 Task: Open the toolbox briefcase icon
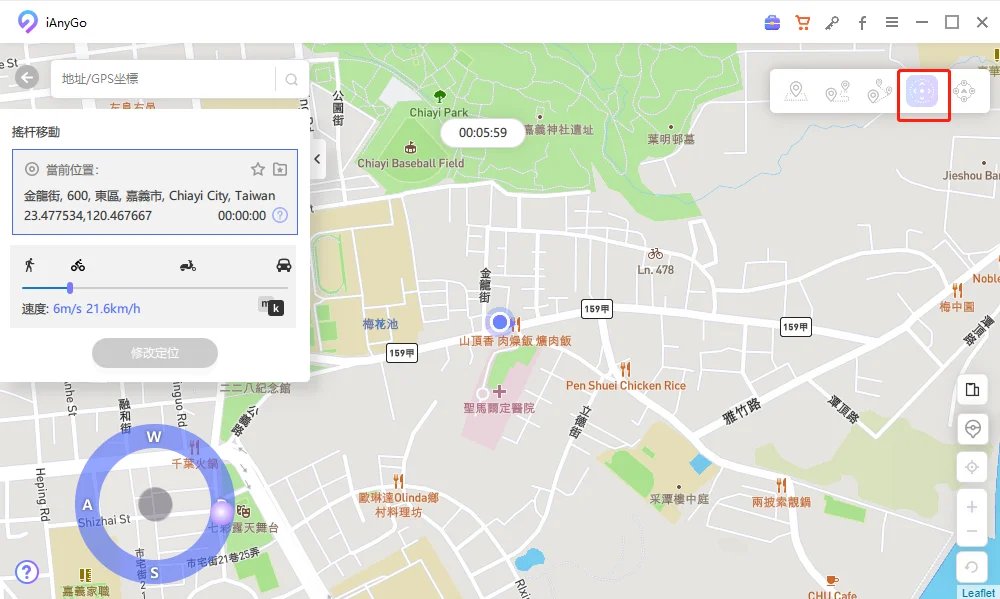772,22
